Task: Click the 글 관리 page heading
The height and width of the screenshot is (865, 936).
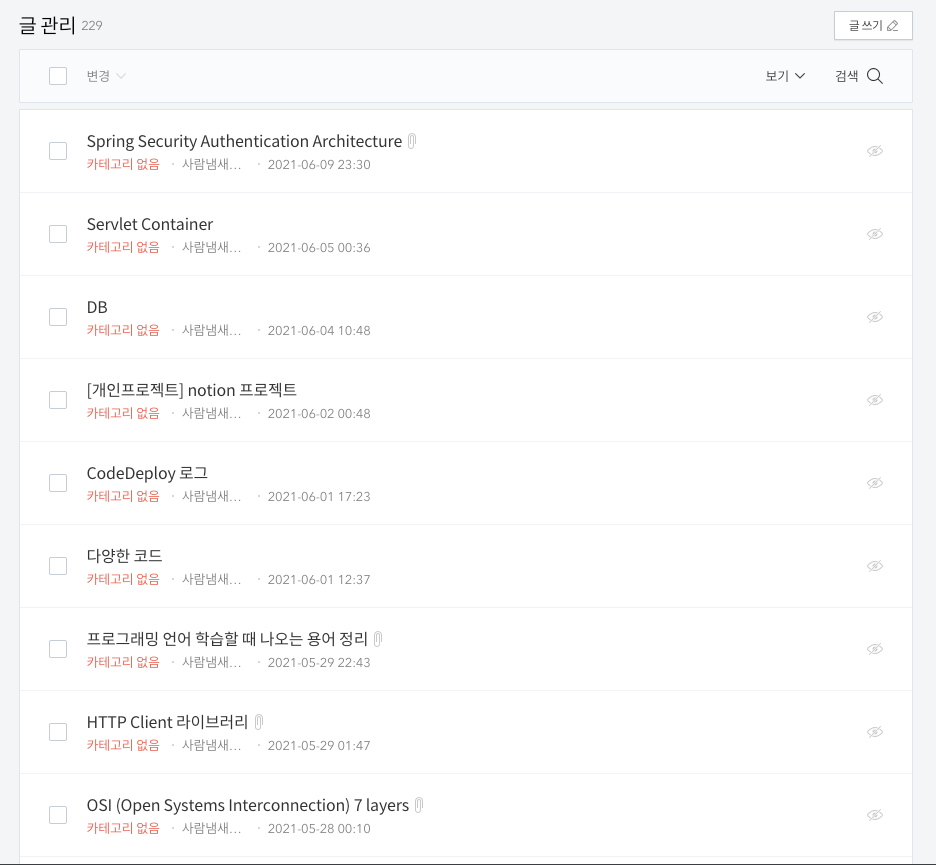Action: coord(47,26)
